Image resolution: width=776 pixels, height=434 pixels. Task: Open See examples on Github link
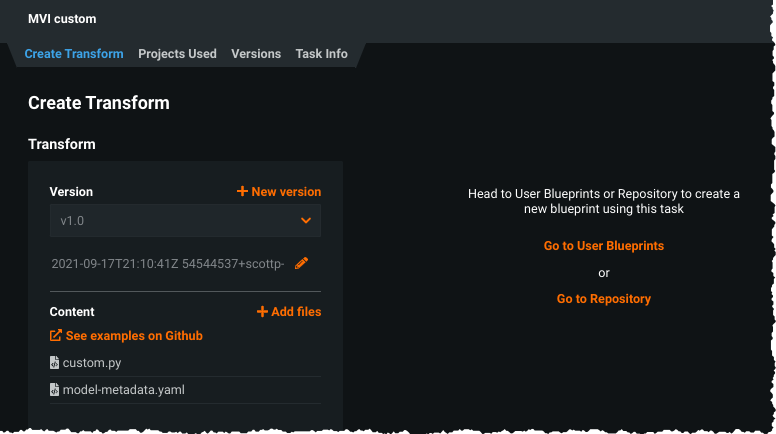click(x=126, y=336)
